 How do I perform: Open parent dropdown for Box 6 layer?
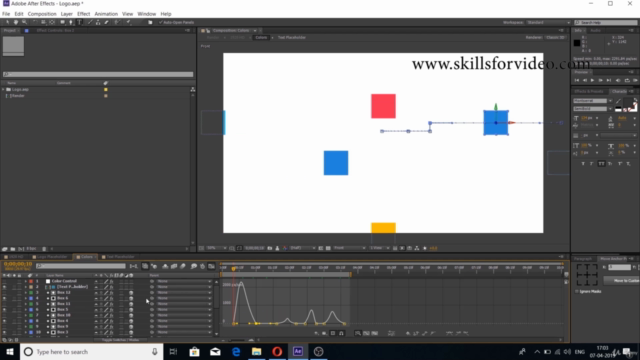(184, 298)
